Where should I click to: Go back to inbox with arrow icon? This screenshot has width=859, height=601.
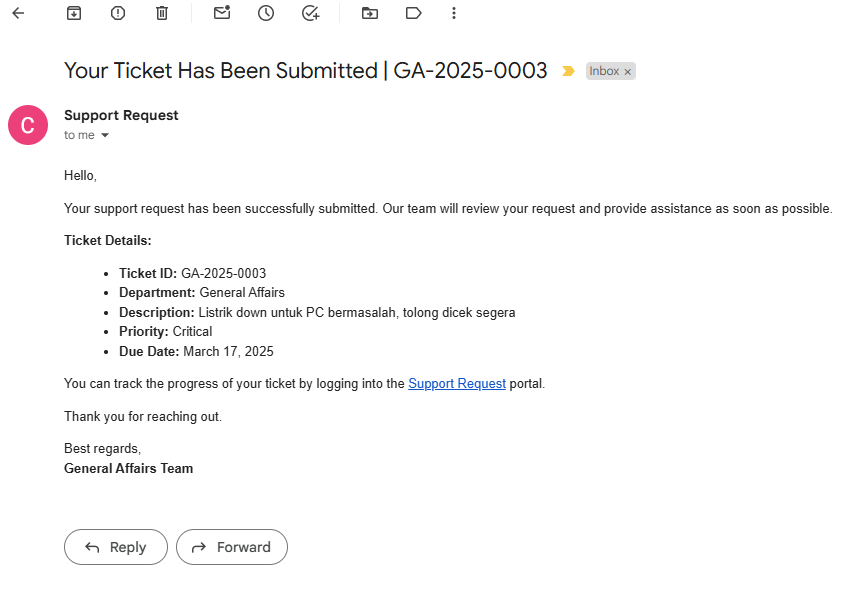click(x=18, y=13)
